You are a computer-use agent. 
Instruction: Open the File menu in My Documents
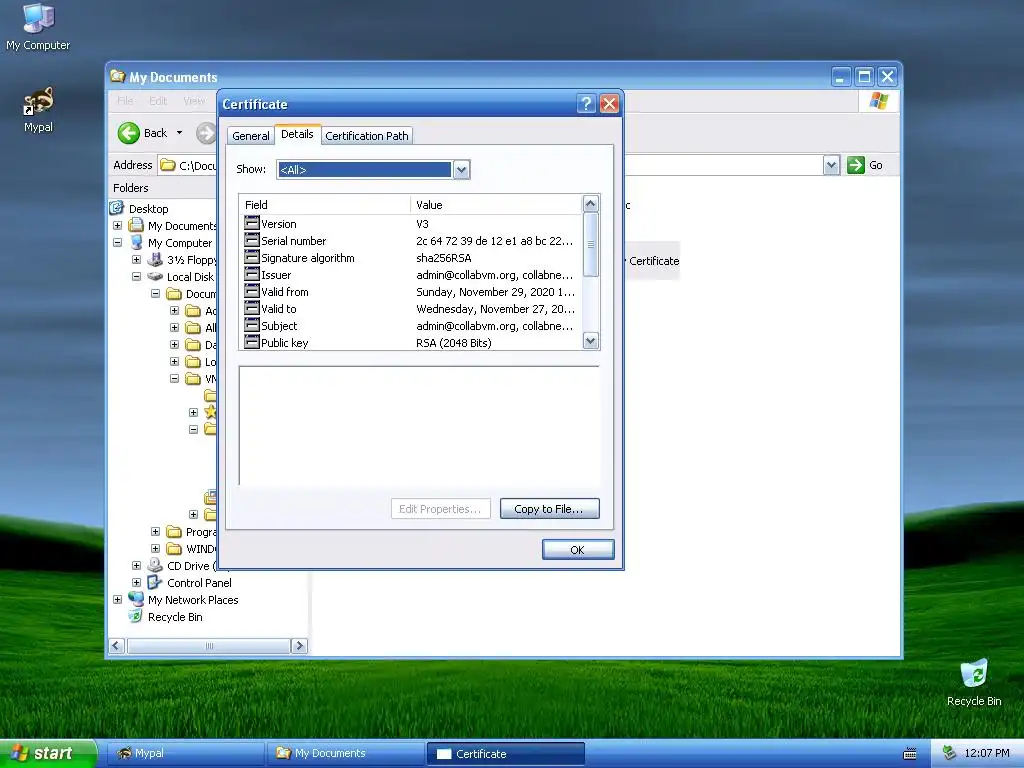pyautogui.click(x=125, y=101)
